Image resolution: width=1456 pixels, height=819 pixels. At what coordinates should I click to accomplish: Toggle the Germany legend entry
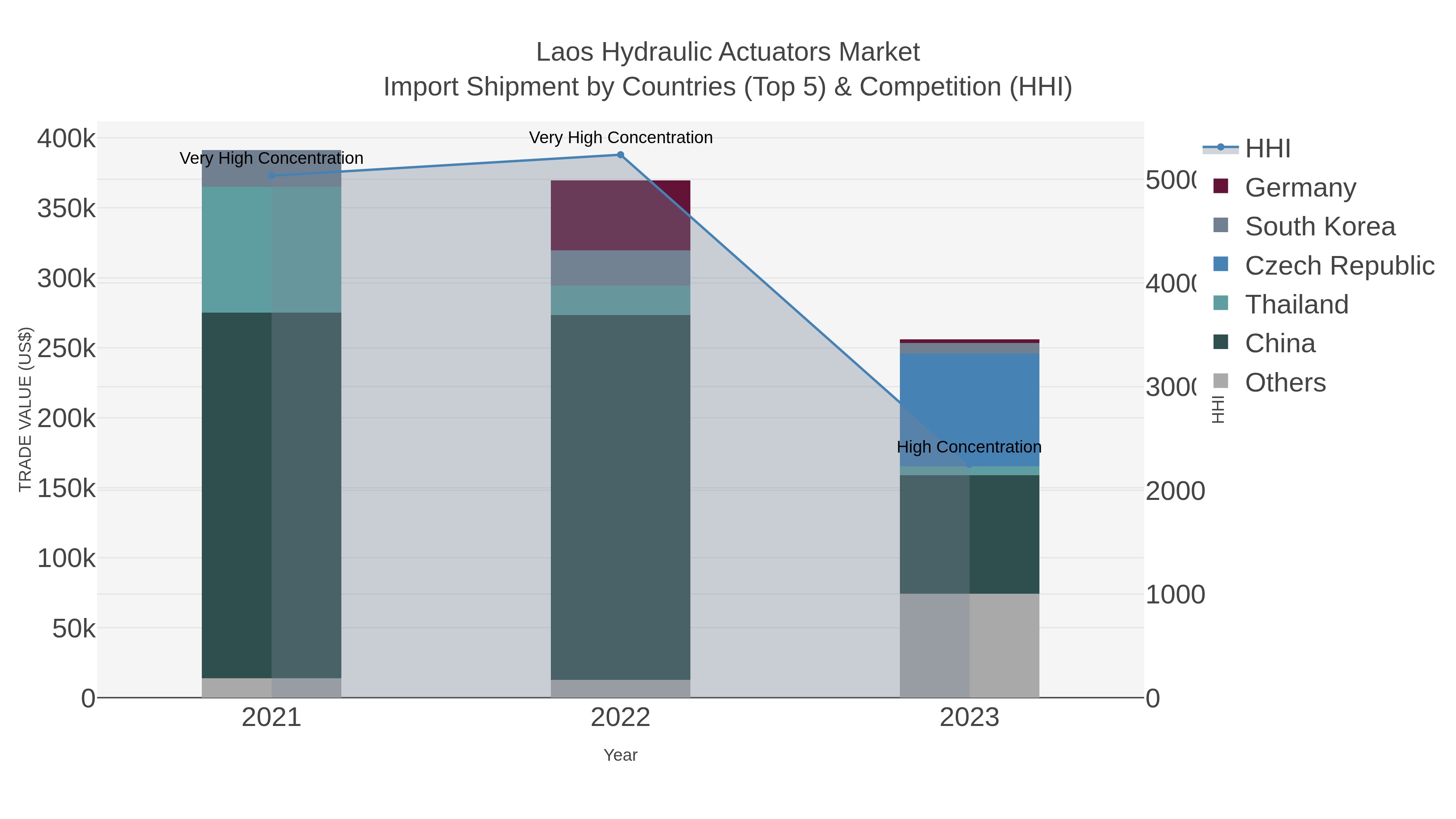tap(1285, 187)
